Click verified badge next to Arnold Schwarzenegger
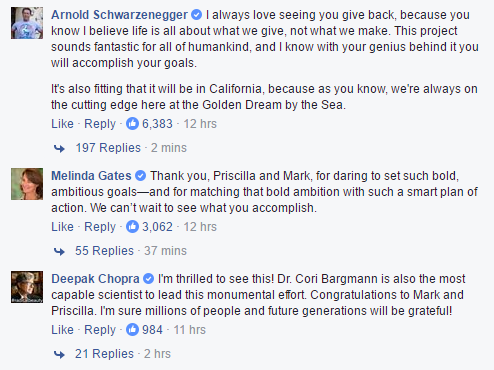This screenshot has height=370, width=494. [197, 15]
